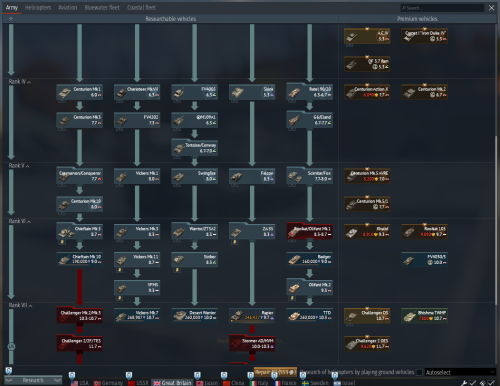Select the premium Khalid vehicle card
This screenshot has width=500, height=386.
[x=367, y=232]
